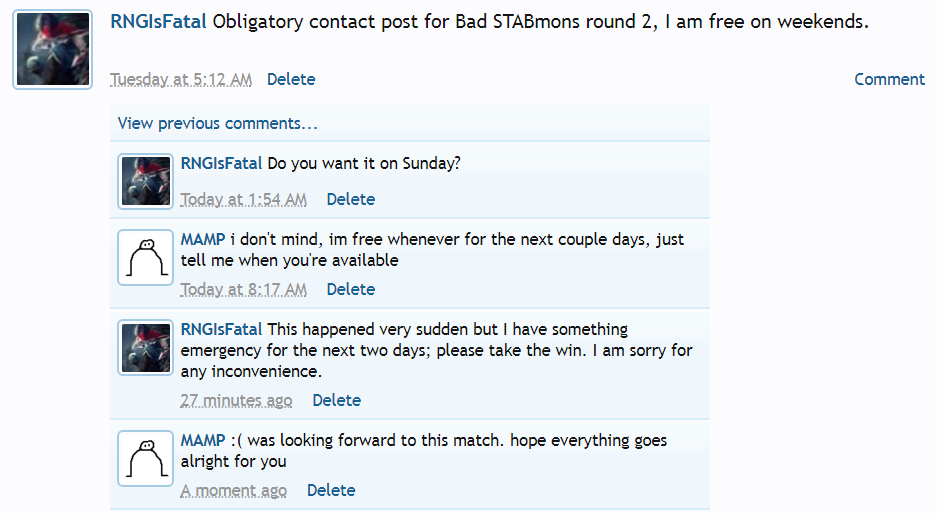Delete the 'please take the win' comment
This screenshot has height=513, width=937.
(337, 400)
